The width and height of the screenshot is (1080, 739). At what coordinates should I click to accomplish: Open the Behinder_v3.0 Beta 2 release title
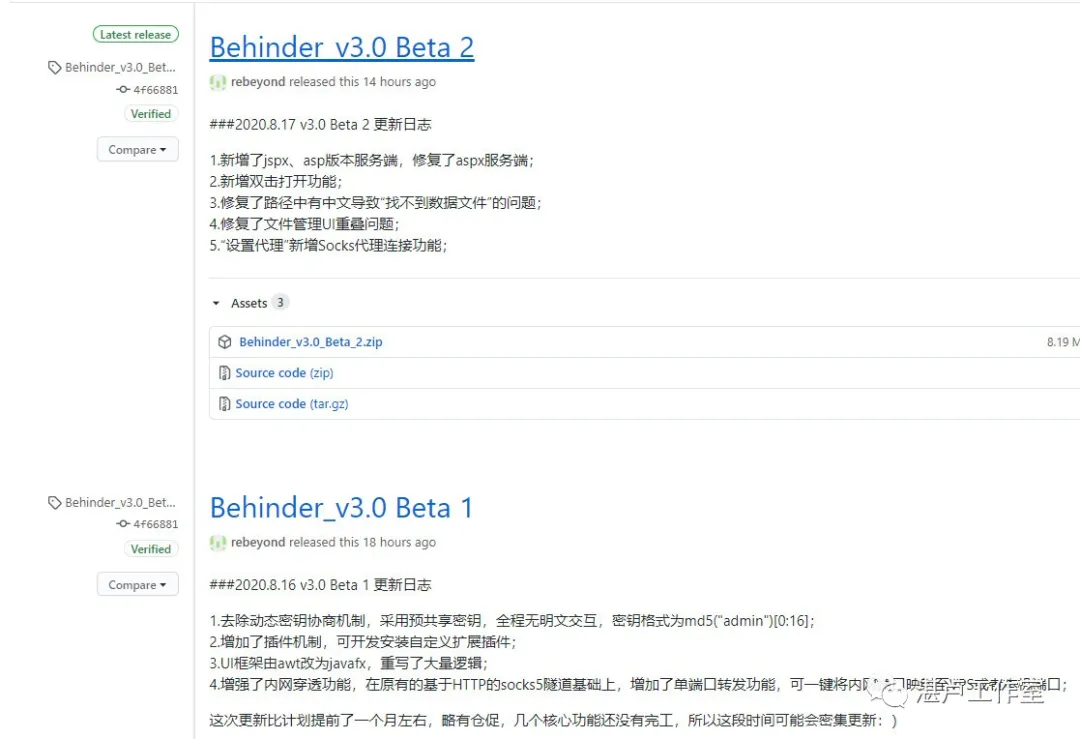point(341,47)
